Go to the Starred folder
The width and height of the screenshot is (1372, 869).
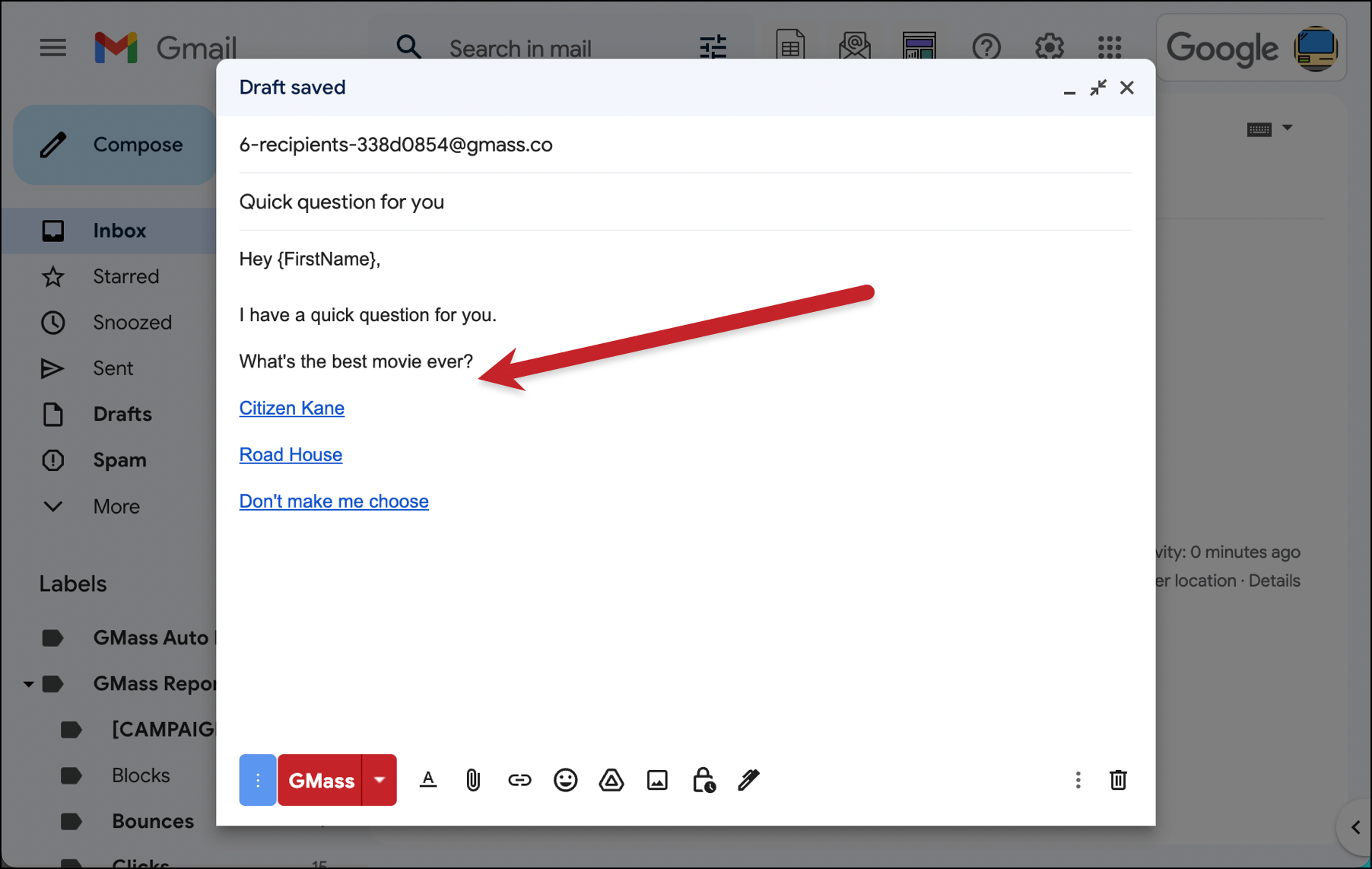point(126,276)
